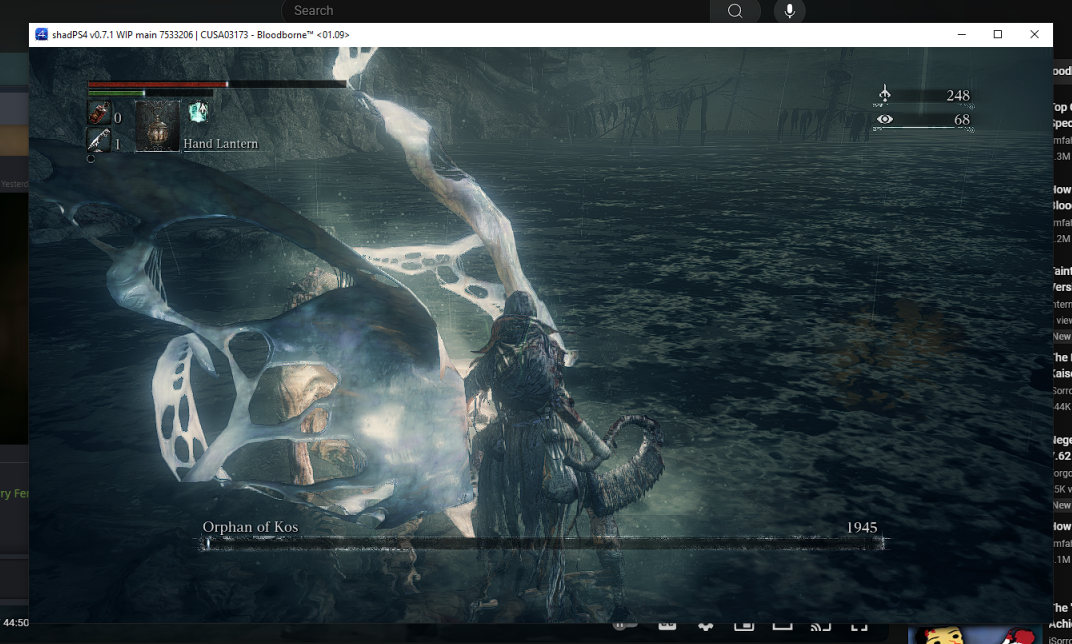The width and height of the screenshot is (1072, 644).
Task: Switch YouTube player to theater mode
Action: point(782,626)
